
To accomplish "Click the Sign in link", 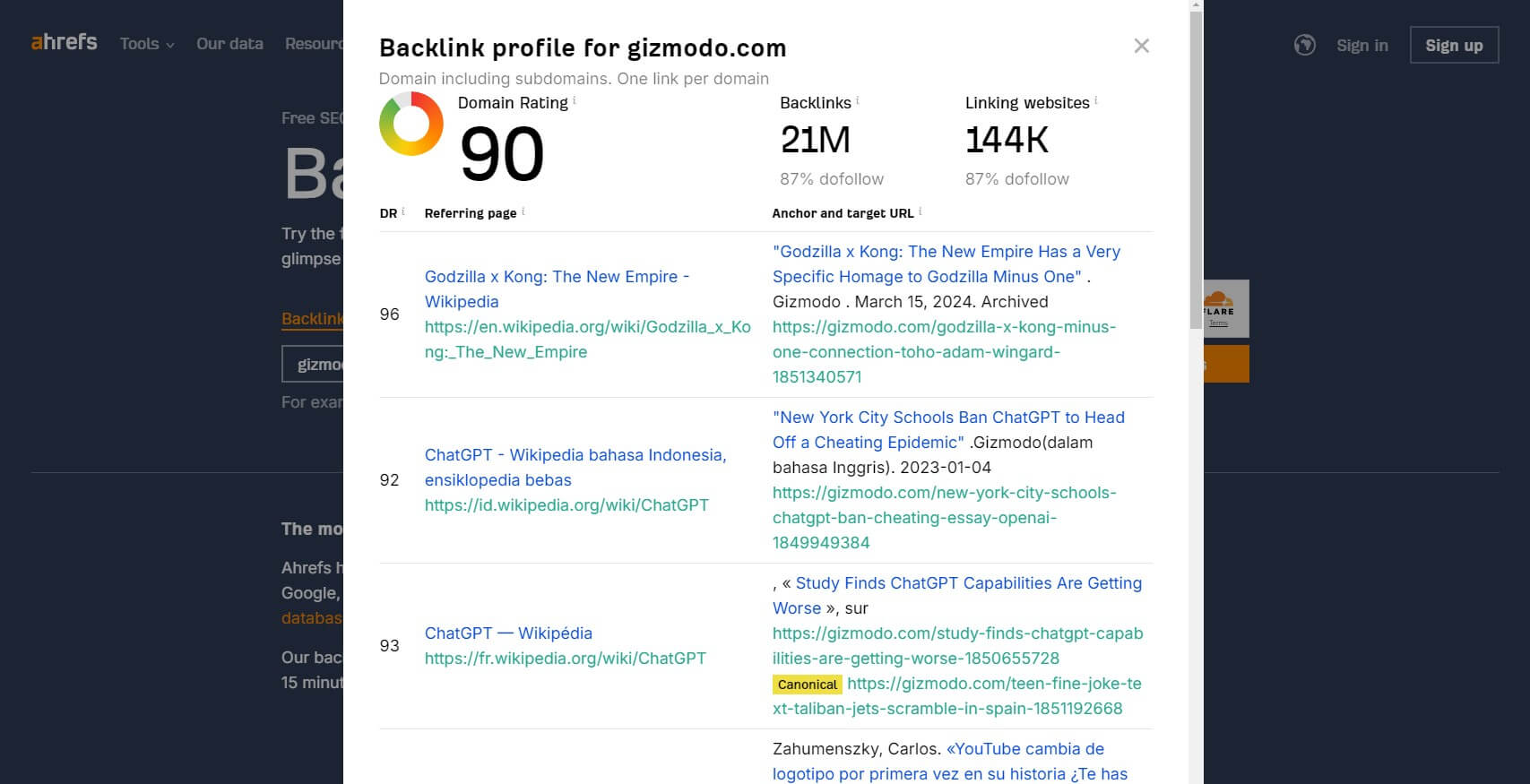I will [x=1361, y=46].
